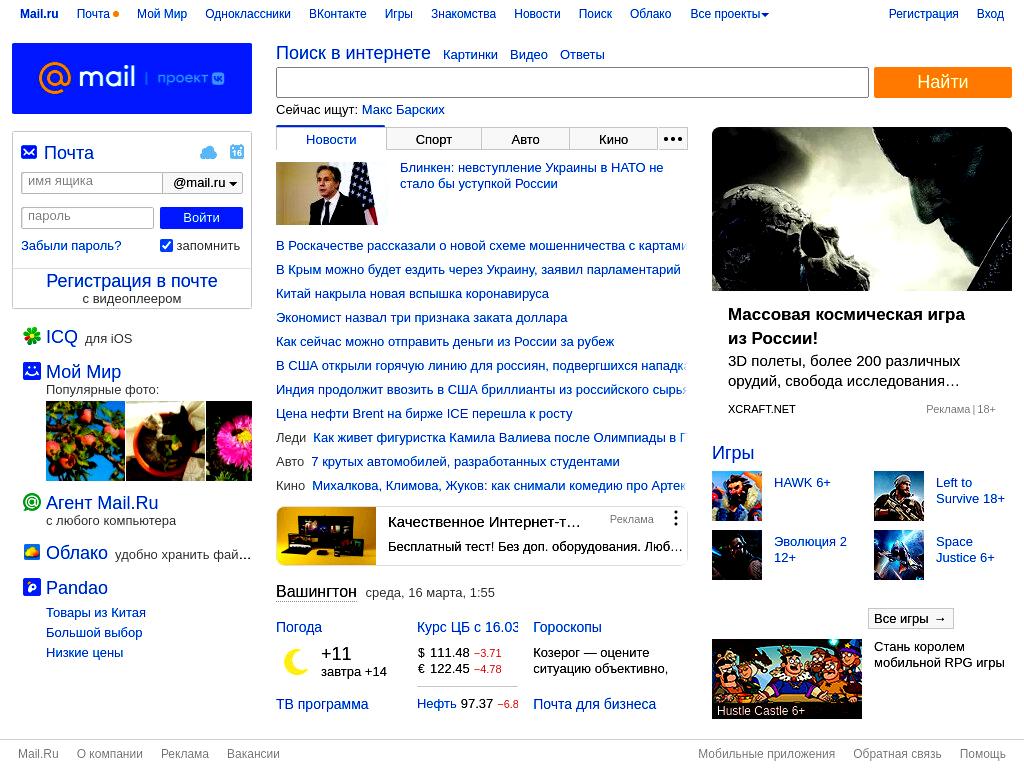Screen dimensions: 1024x768
Task: Open Одноклассники in top navigation
Action: click(x=248, y=14)
